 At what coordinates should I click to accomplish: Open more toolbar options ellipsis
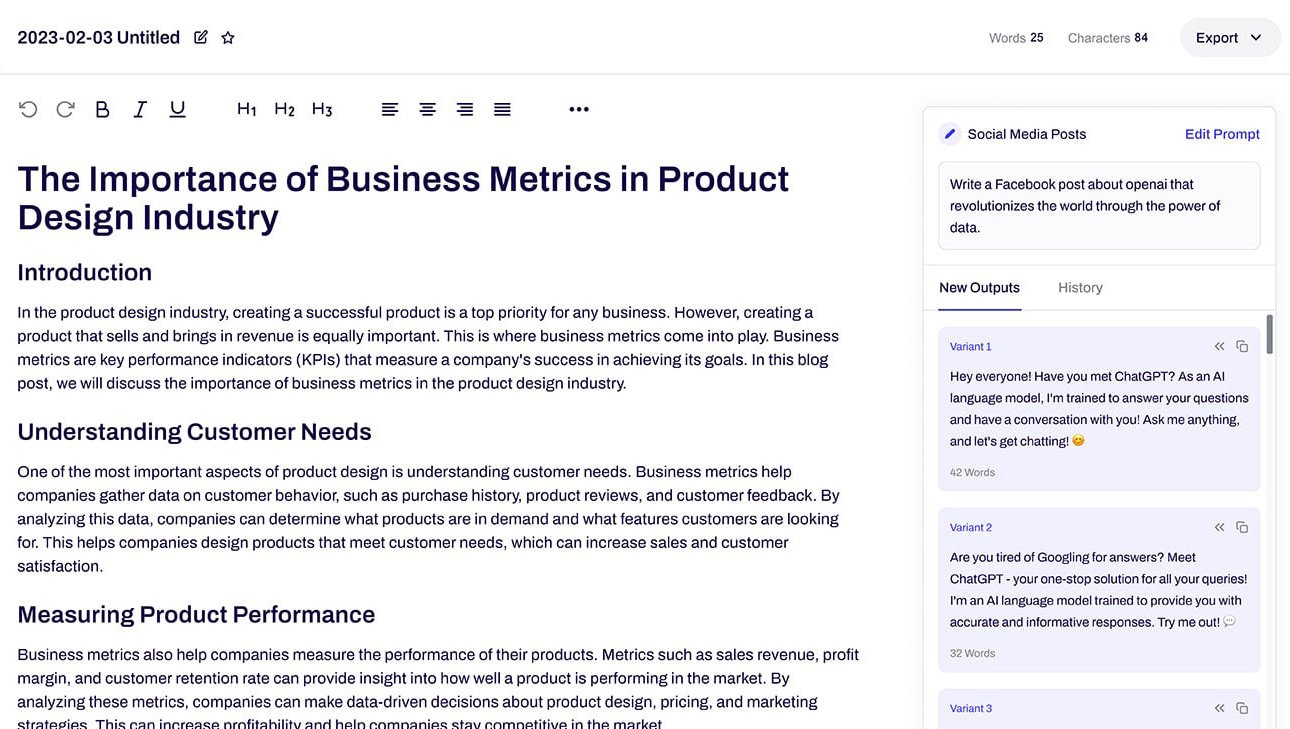tap(579, 109)
